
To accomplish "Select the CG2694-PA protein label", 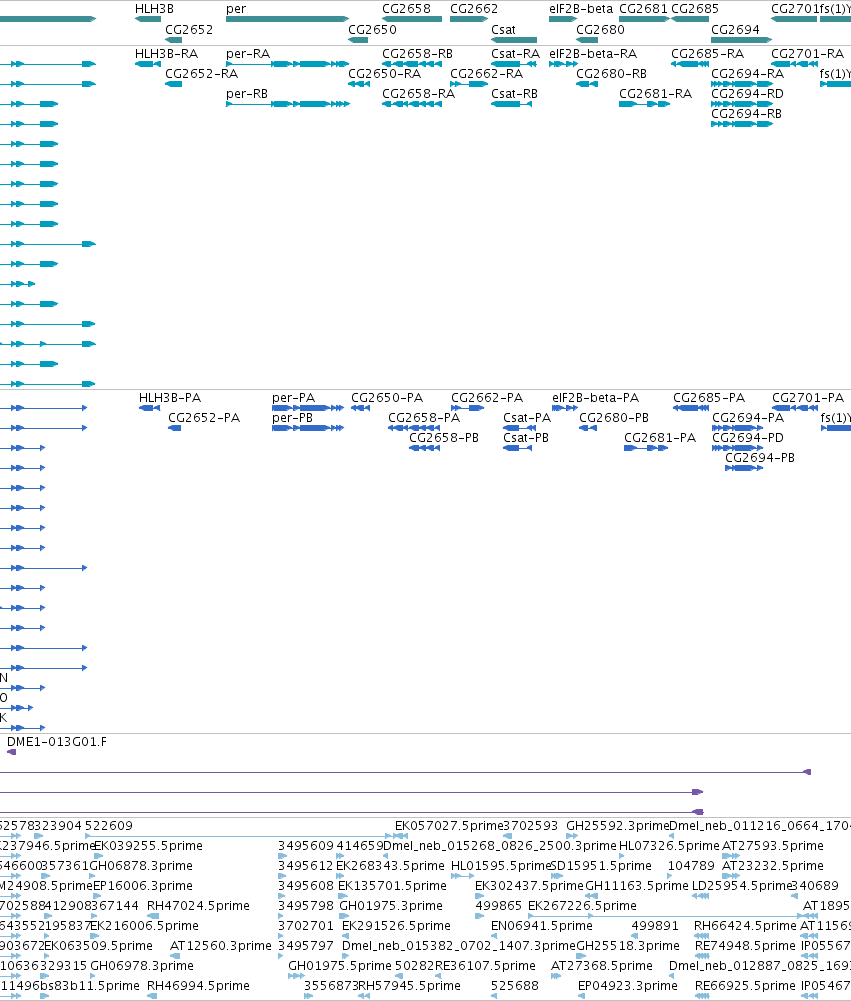I will pos(748,418).
